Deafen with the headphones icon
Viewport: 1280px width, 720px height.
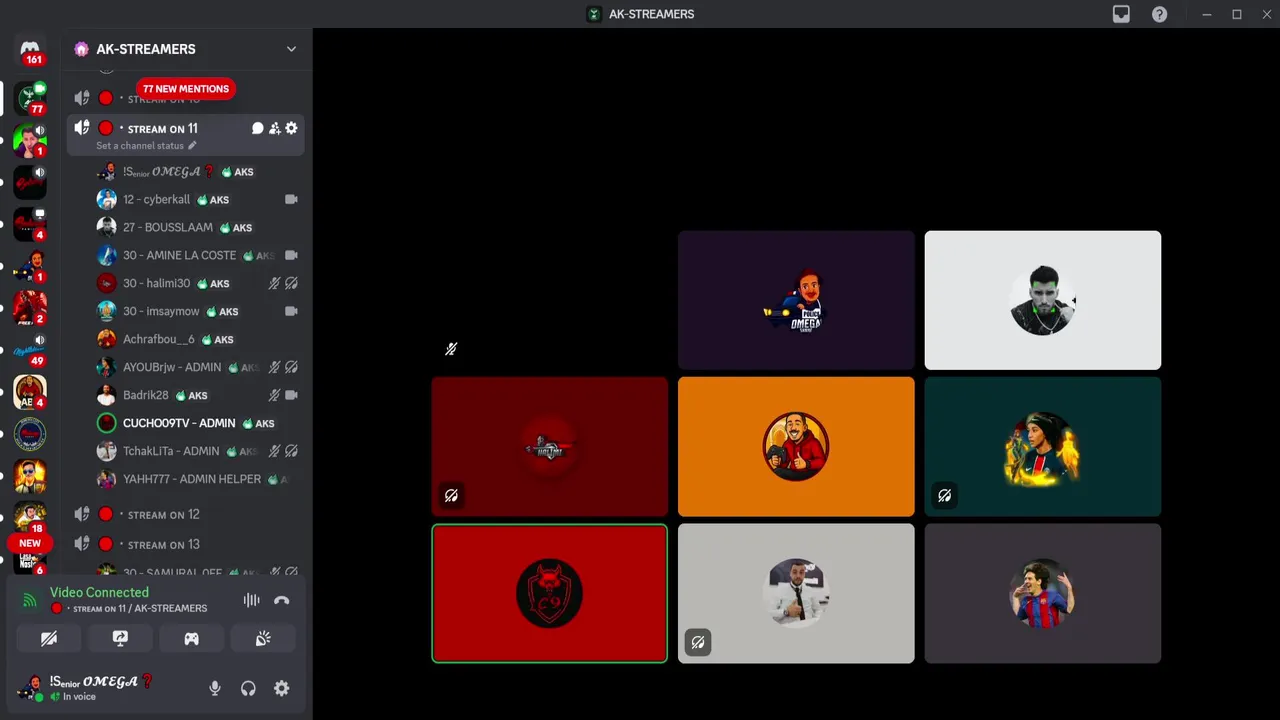click(x=248, y=688)
